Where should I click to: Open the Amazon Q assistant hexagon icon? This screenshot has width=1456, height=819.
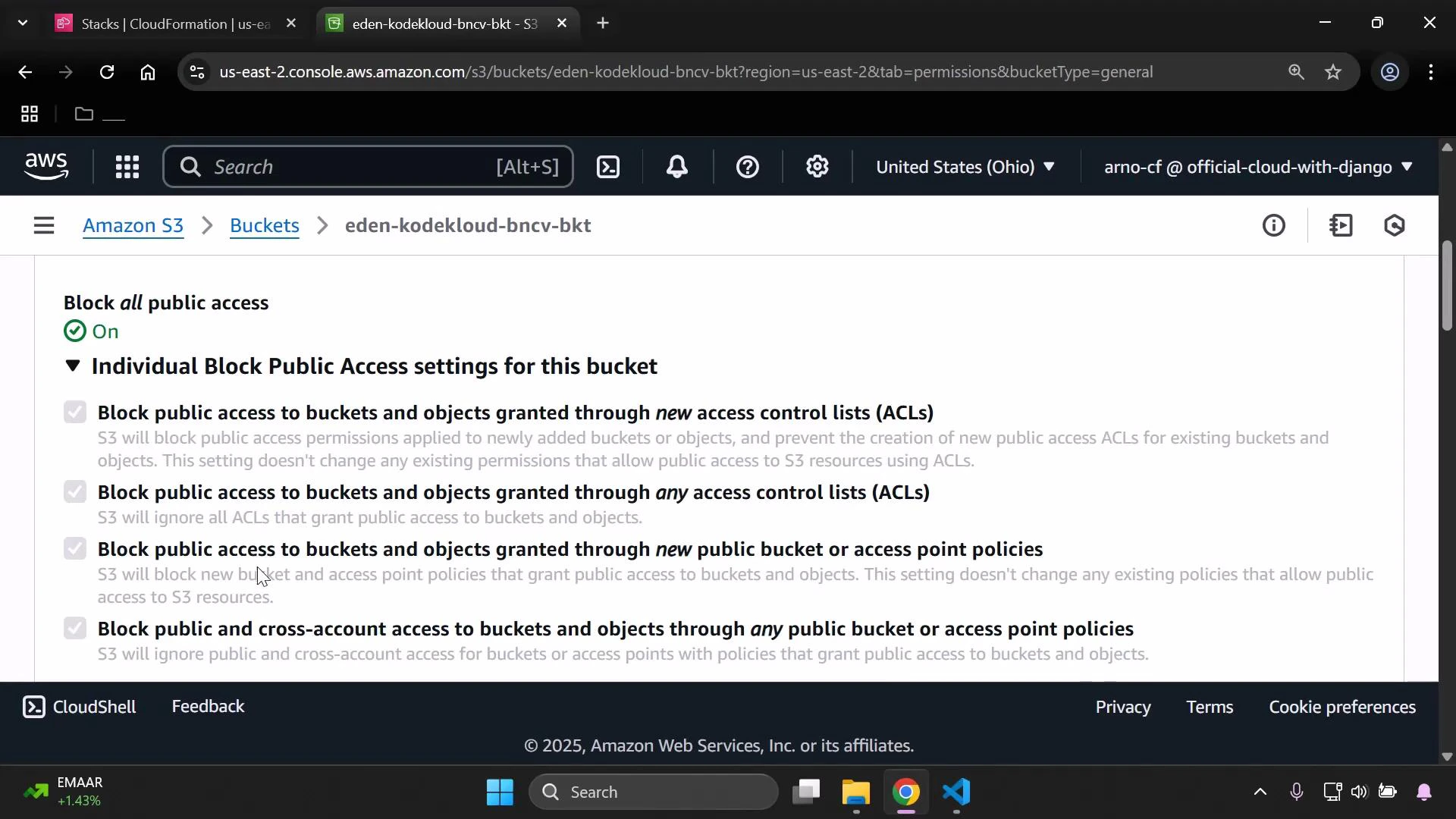tap(1395, 225)
